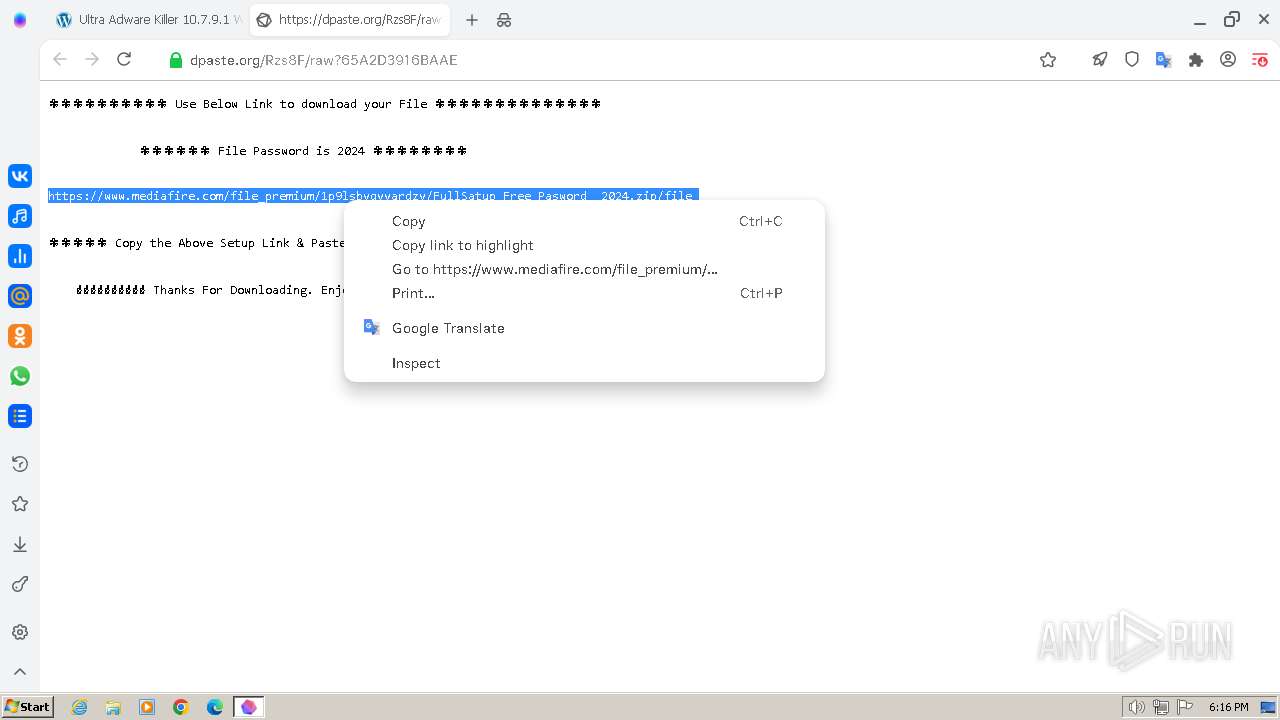
Task: Go back to previous page
Action: coord(60,60)
